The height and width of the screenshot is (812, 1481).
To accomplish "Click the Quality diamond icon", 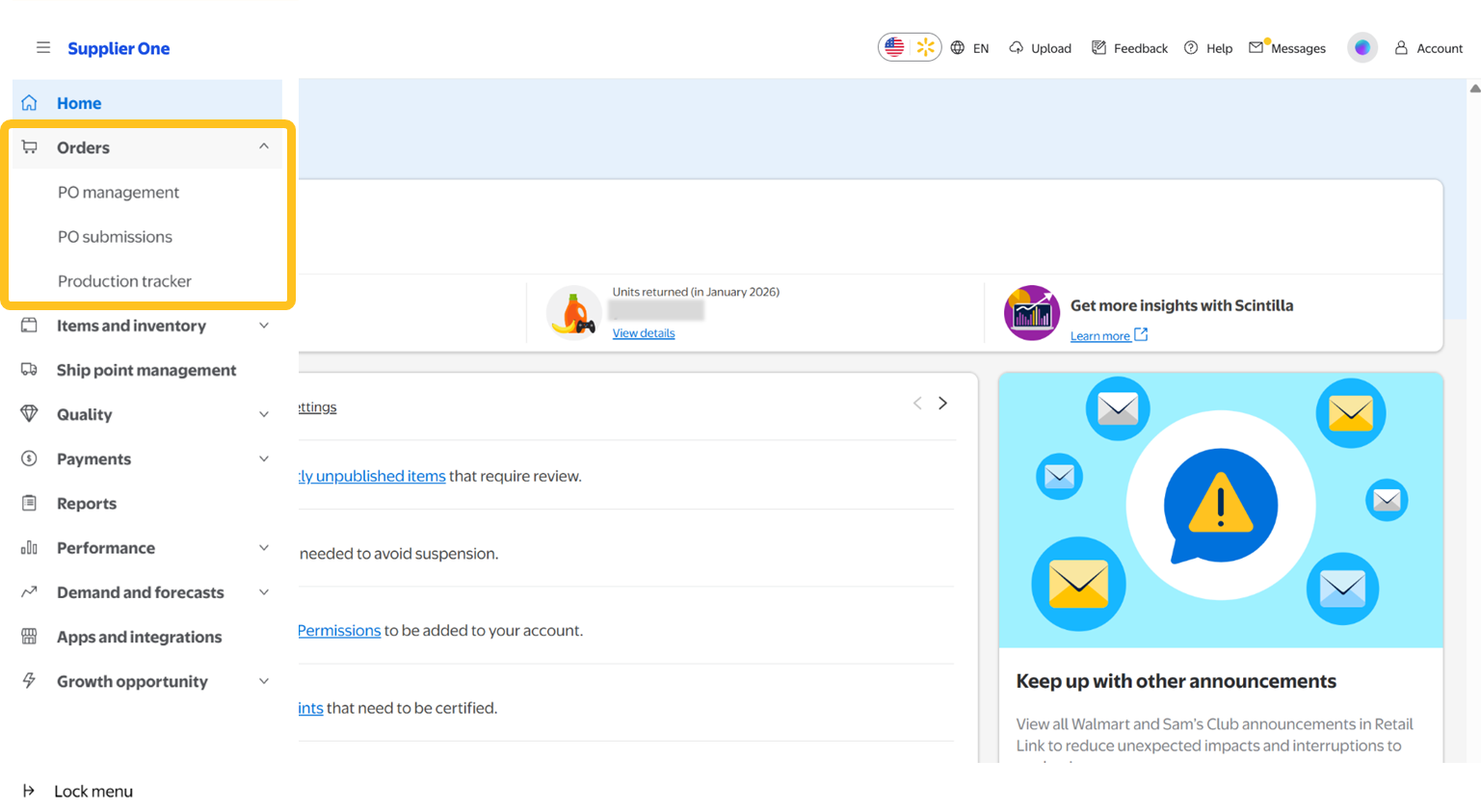I will 30,414.
